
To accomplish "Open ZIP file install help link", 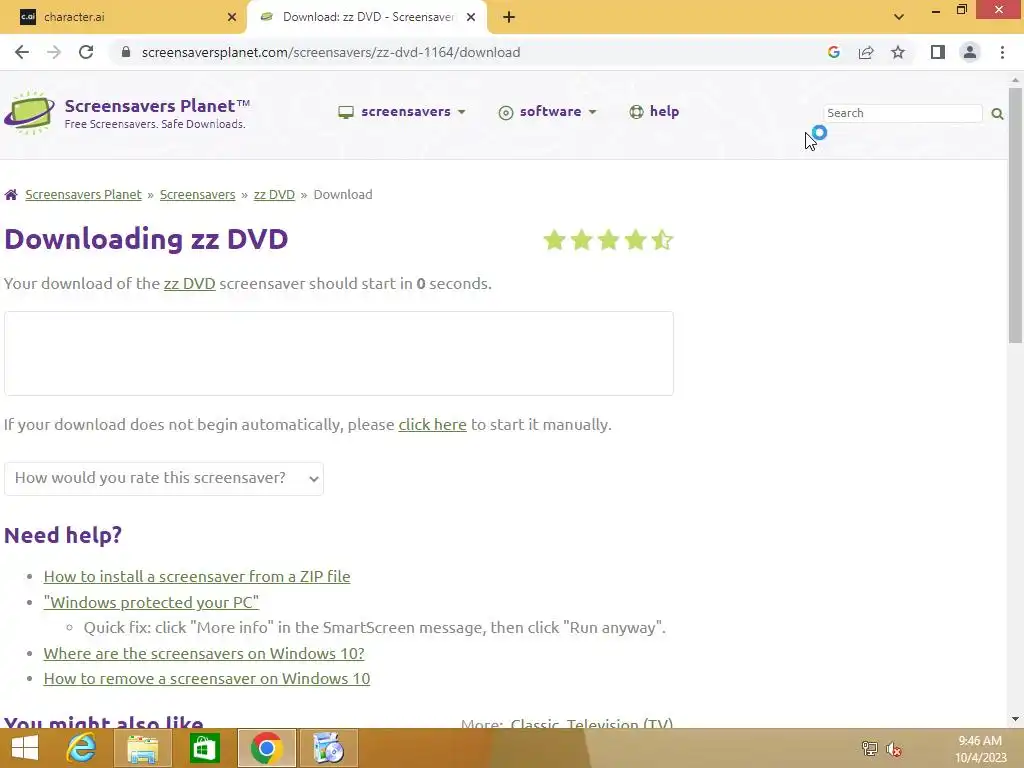I will click(x=197, y=577).
